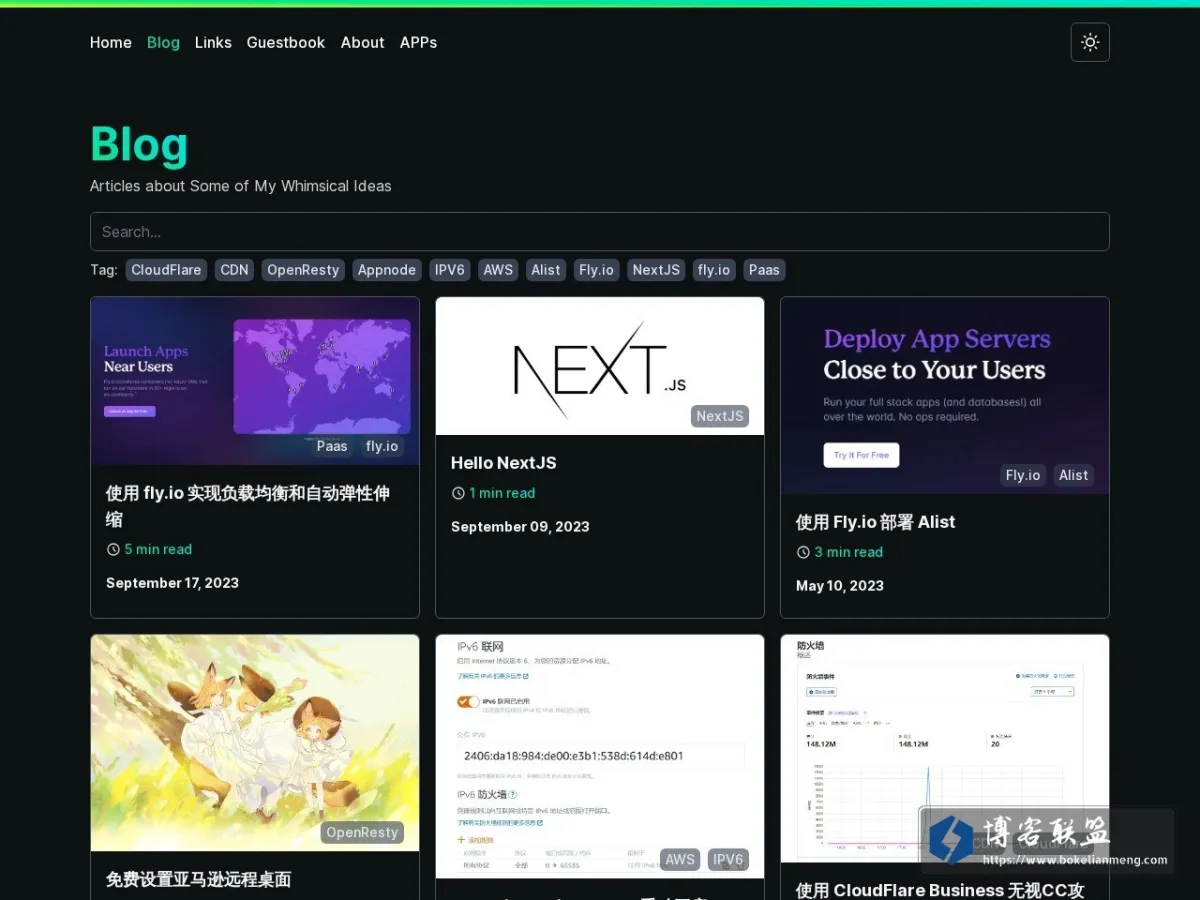
Task: Filter by Paas tag in tag row
Action: click(764, 270)
